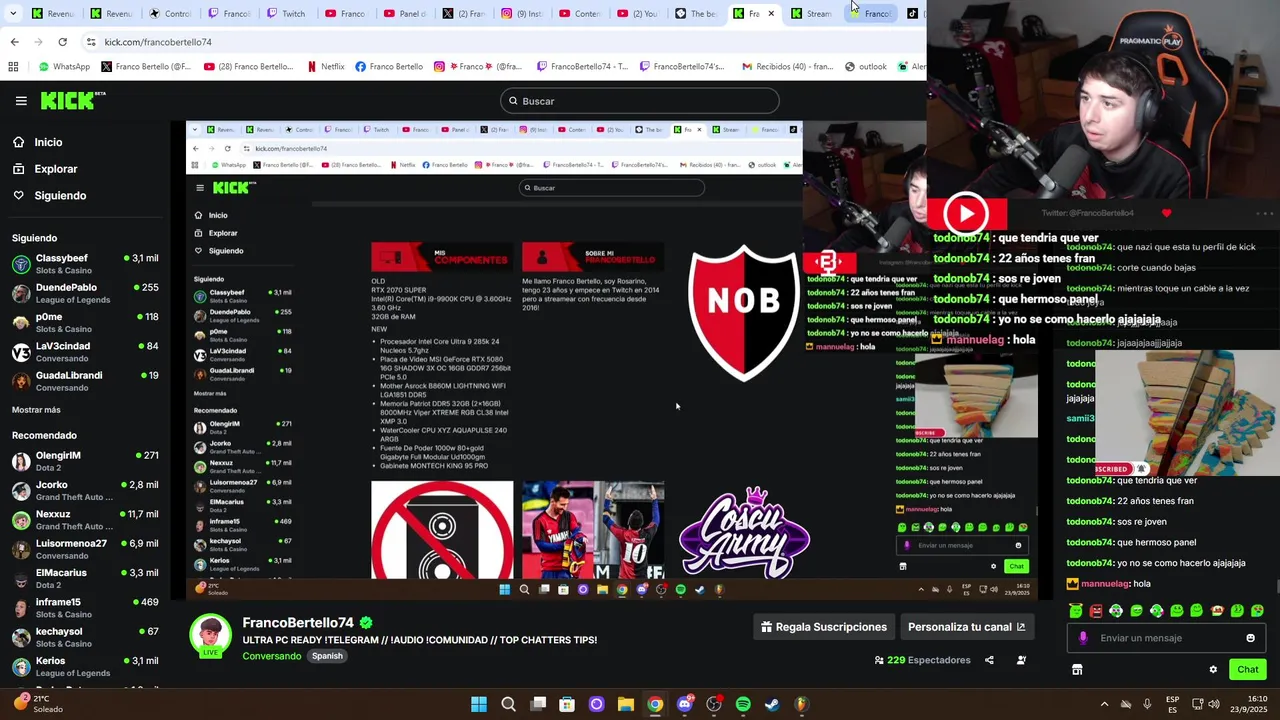Open Steam from taskbar
Viewport: 1280px width, 720px height.
tap(772, 704)
